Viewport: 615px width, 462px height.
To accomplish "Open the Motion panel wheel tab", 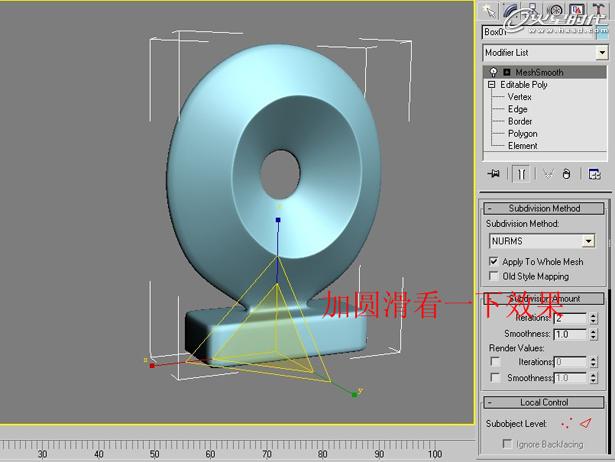I will point(558,10).
